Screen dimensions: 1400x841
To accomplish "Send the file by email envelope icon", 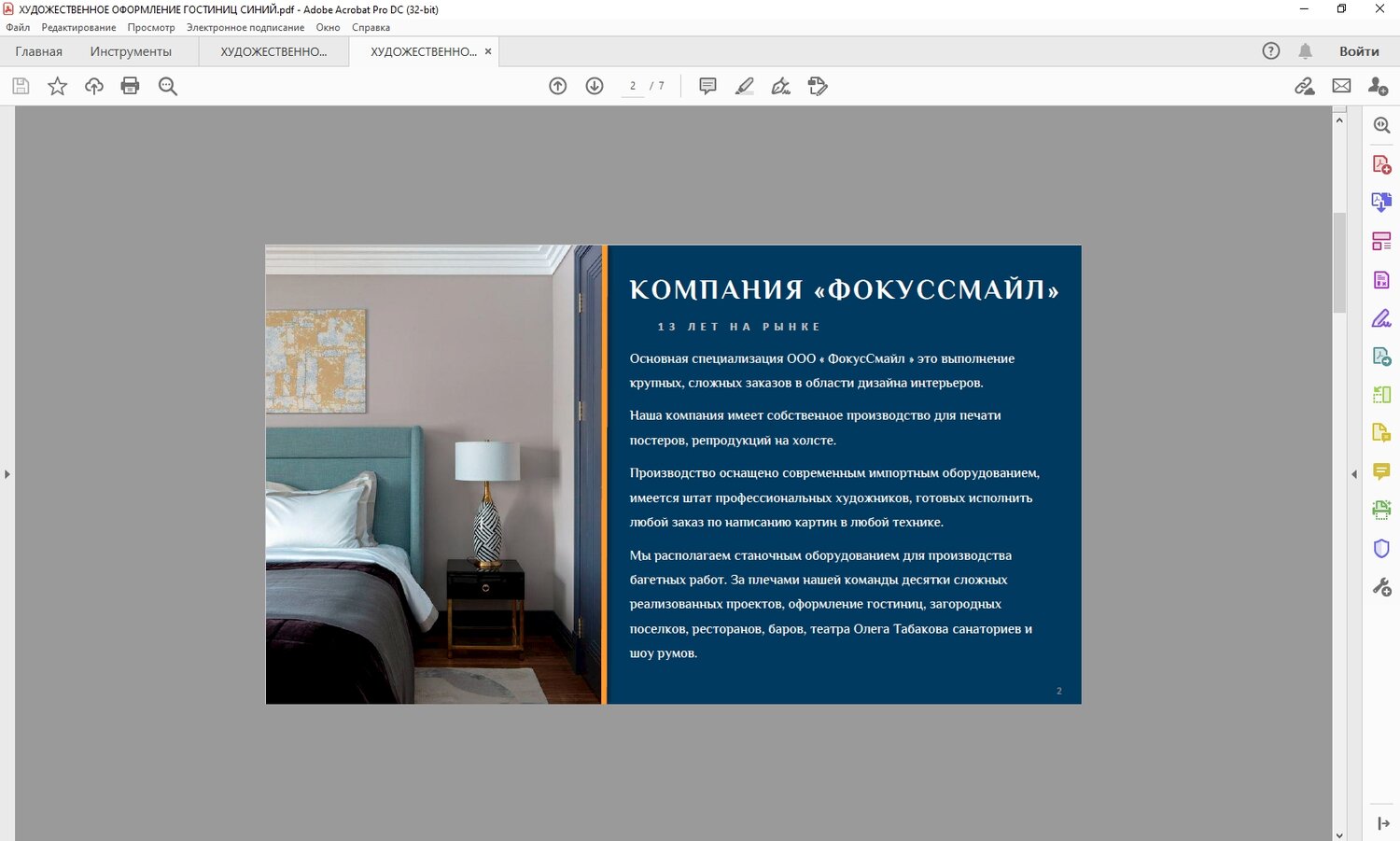I will 1341,86.
